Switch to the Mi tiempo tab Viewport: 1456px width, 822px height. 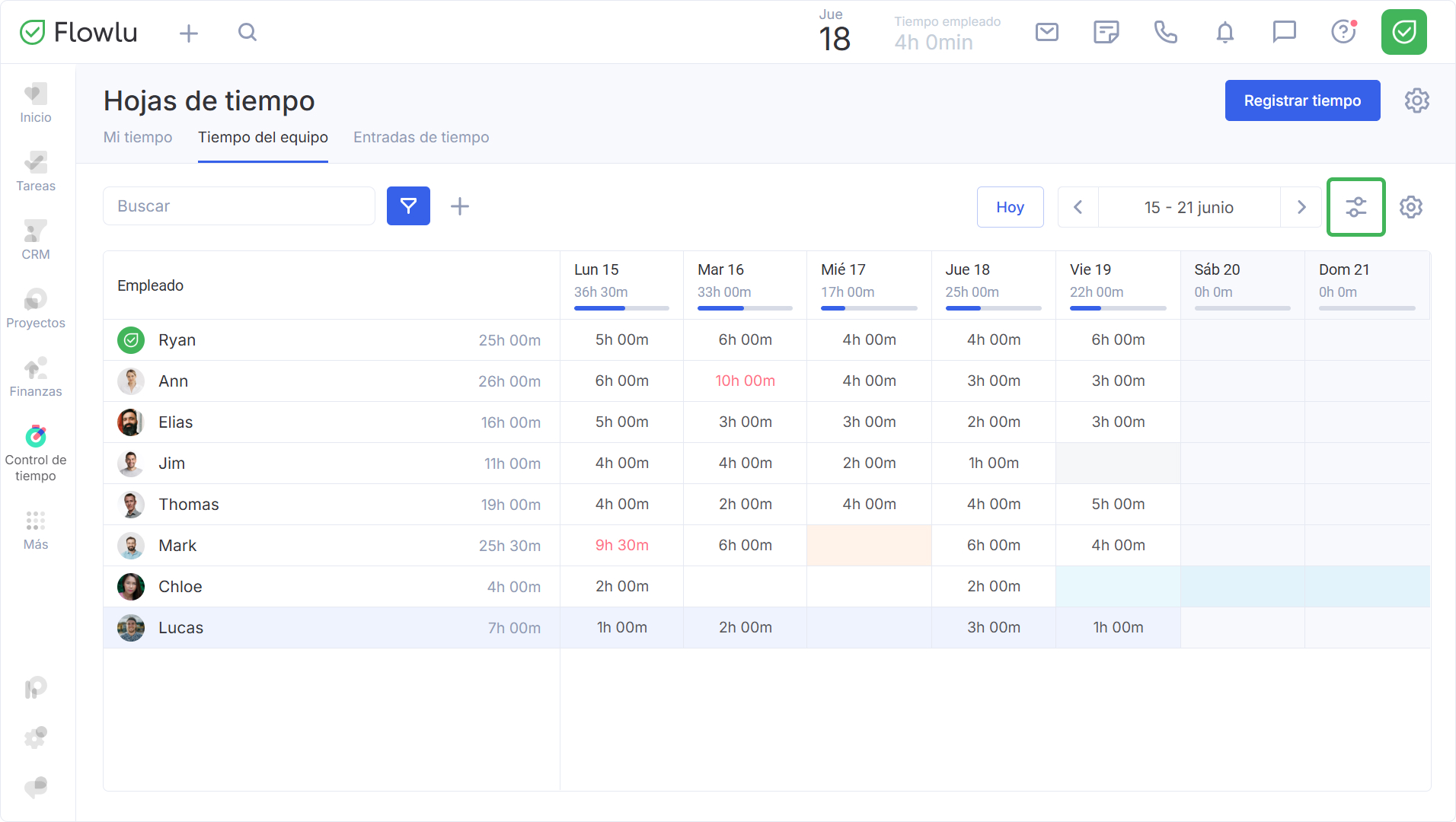coord(138,137)
